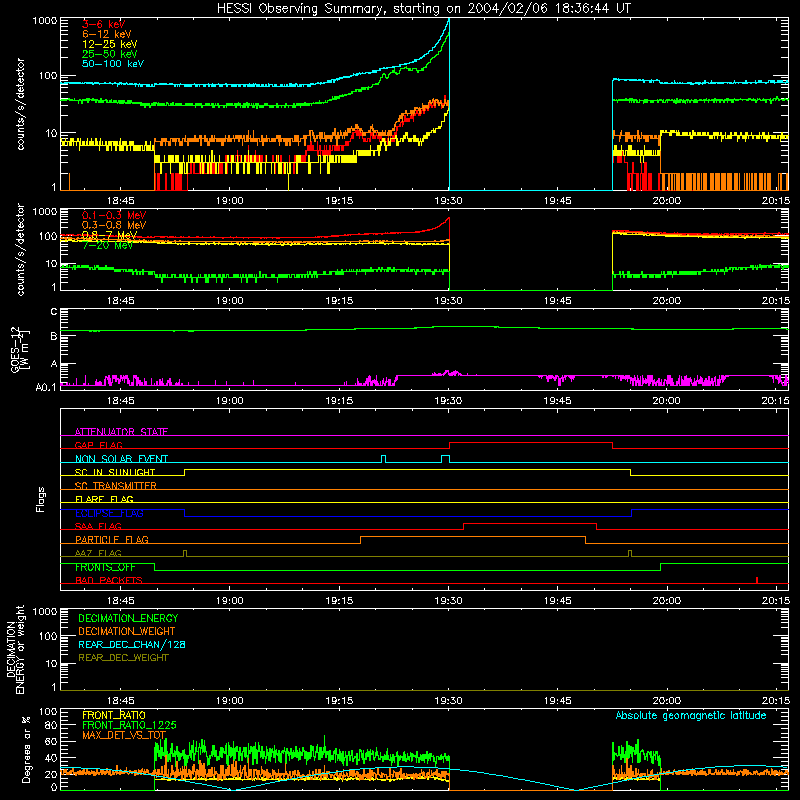The height and width of the screenshot is (800, 800).
Task: Select the DECIMATION_WEIGHT legend label
Action: pos(127,631)
